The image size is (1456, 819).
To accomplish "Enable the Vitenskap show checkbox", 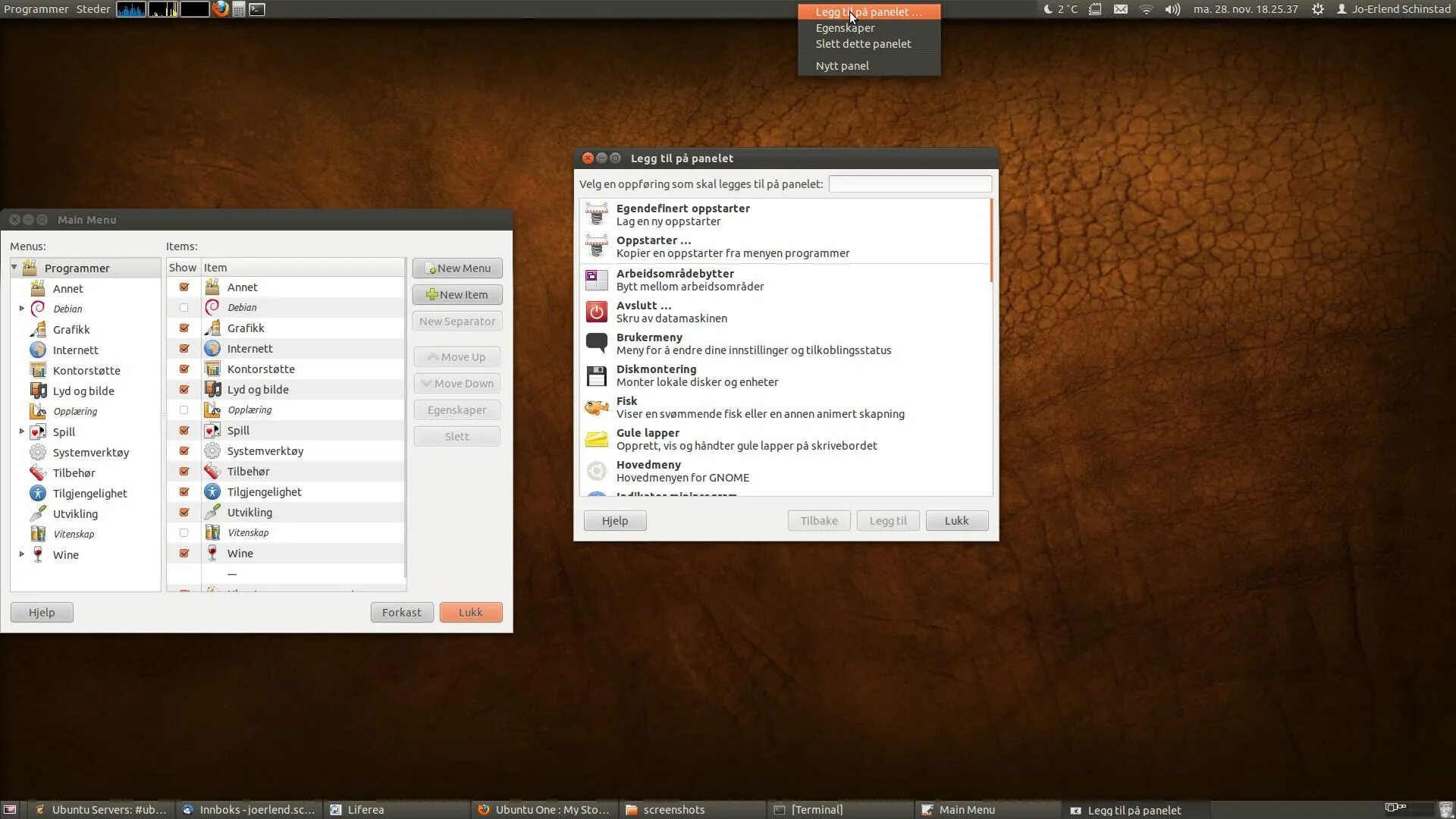I will [x=184, y=533].
